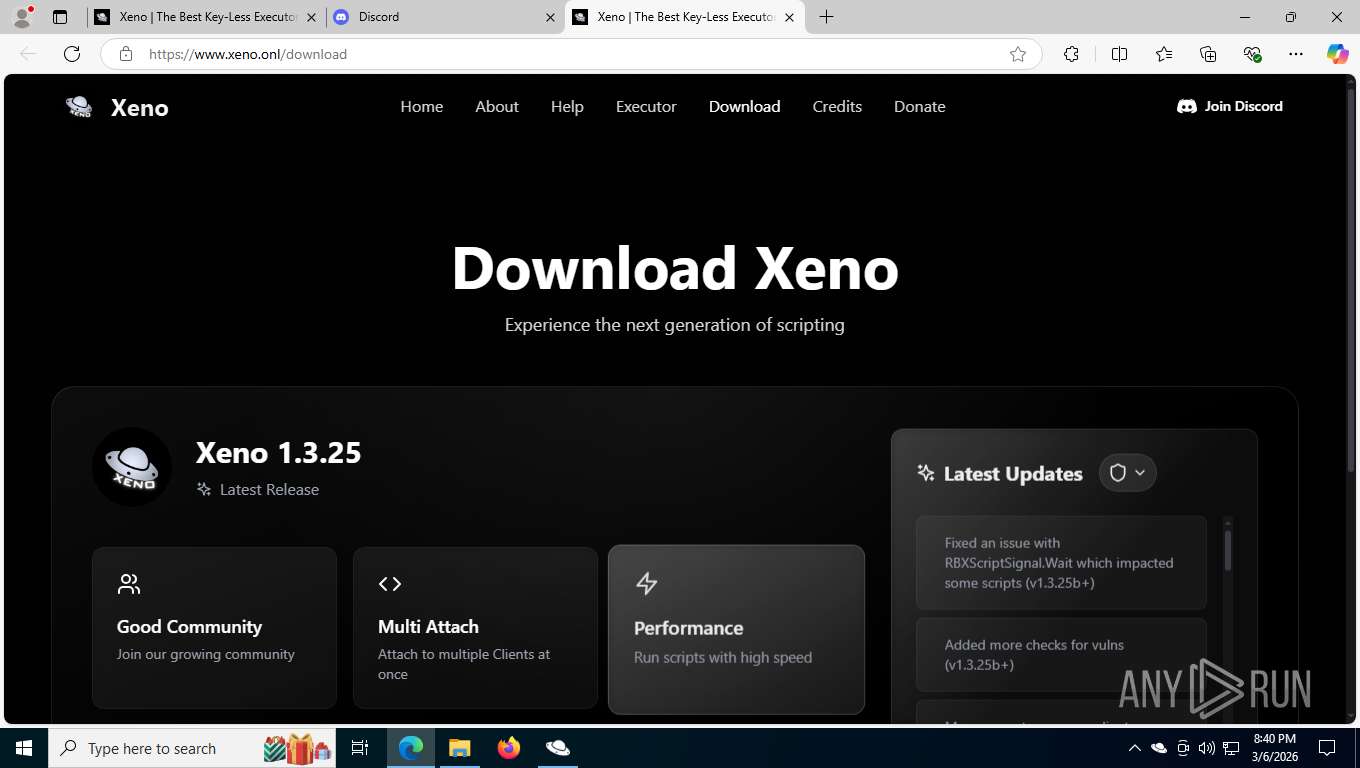Image resolution: width=1360 pixels, height=768 pixels.
Task: Open Browser essentials heart icon
Action: click(1252, 54)
